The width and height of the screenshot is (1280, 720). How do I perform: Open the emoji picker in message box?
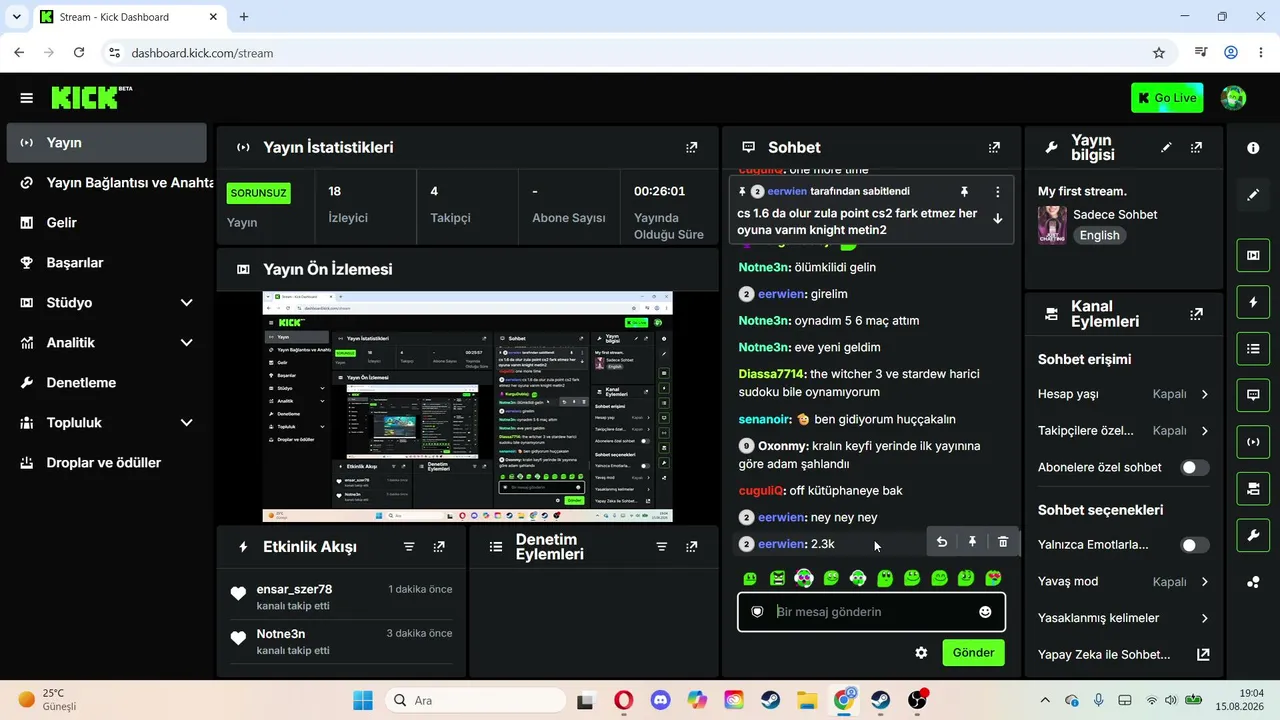985,612
